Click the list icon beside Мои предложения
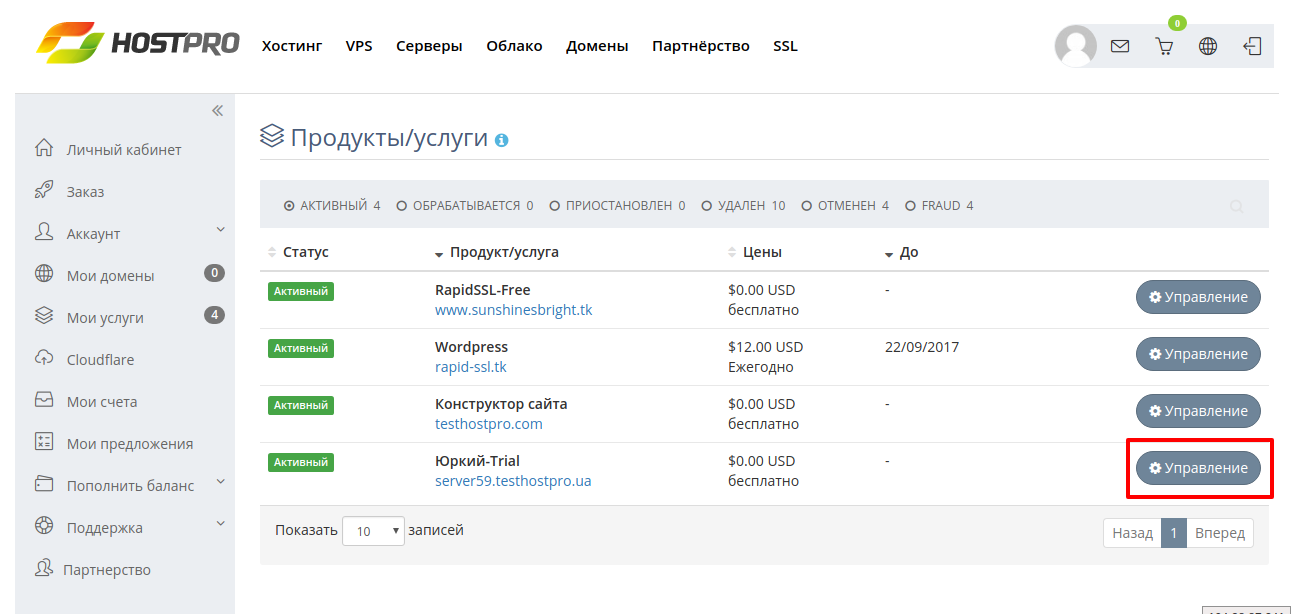1304x614 pixels. click(43, 442)
